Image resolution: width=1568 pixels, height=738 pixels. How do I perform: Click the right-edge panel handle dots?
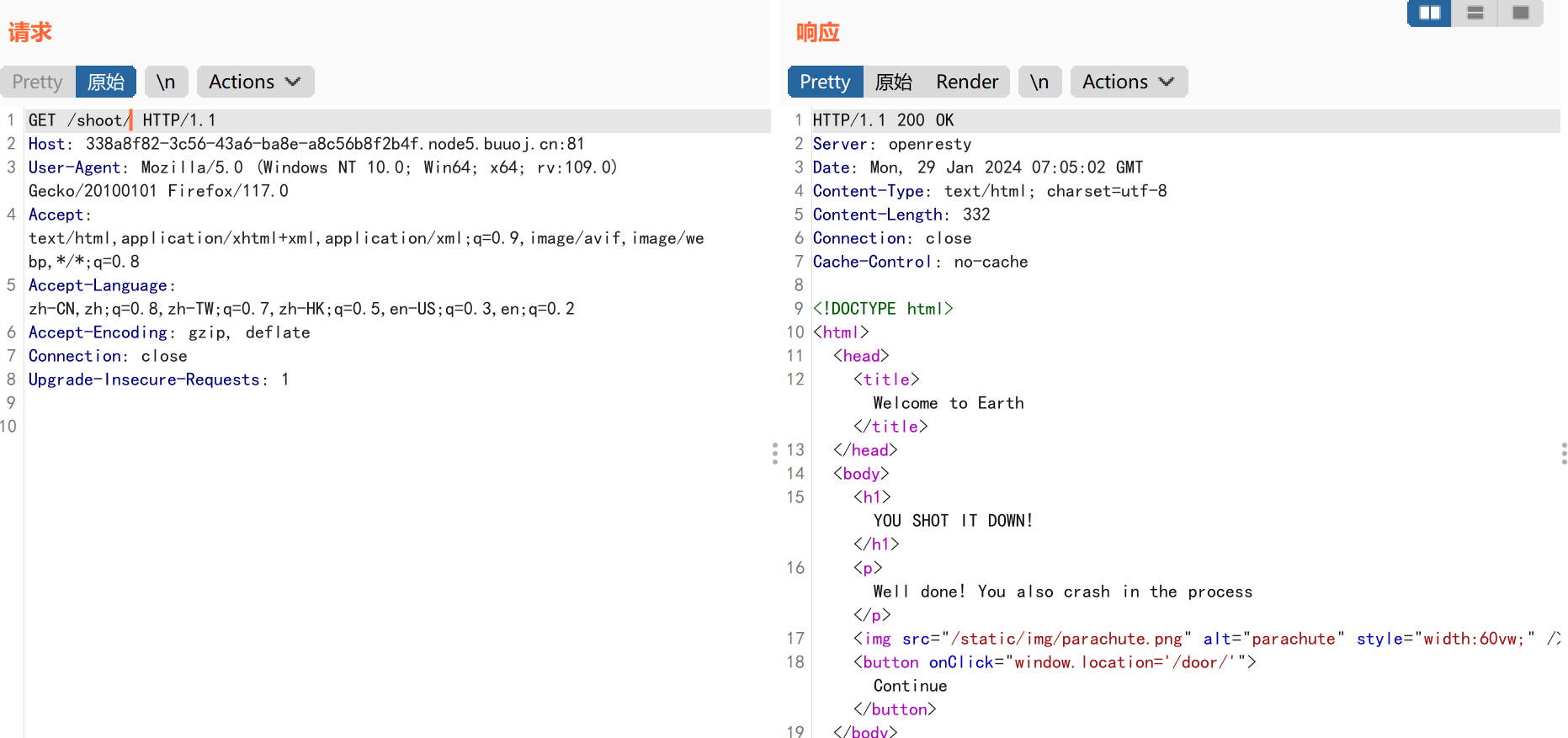(1564, 454)
